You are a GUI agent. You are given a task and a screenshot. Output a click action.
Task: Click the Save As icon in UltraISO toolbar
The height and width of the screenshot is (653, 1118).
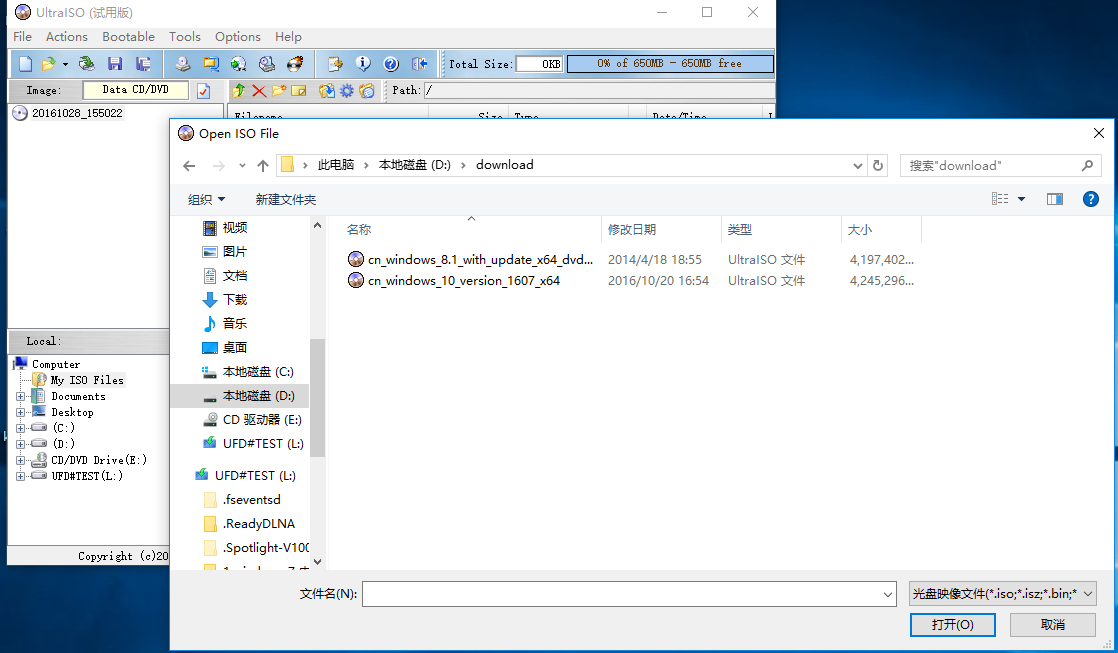[x=143, y=64]
